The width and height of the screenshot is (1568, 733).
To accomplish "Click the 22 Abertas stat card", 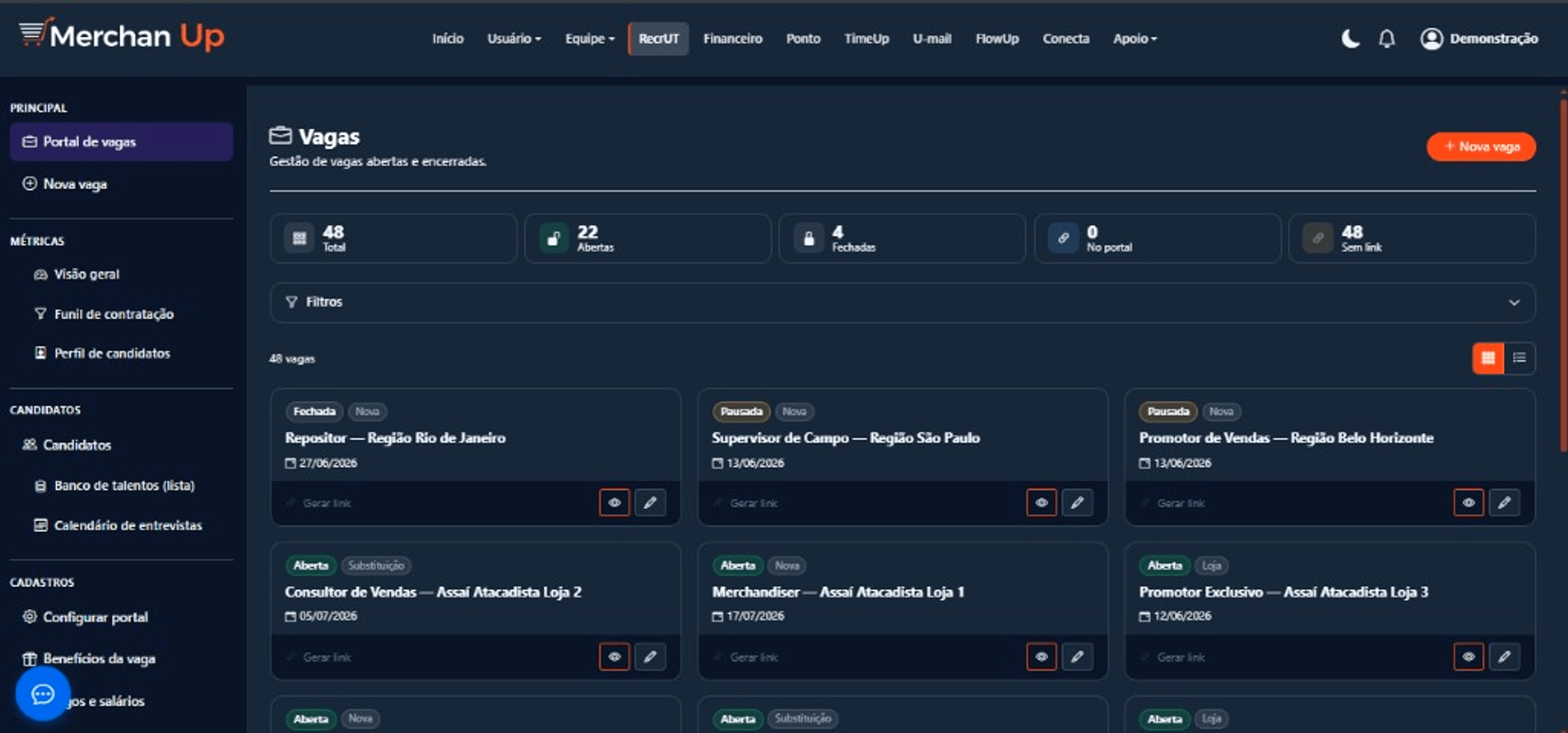I will click(648, 238).
